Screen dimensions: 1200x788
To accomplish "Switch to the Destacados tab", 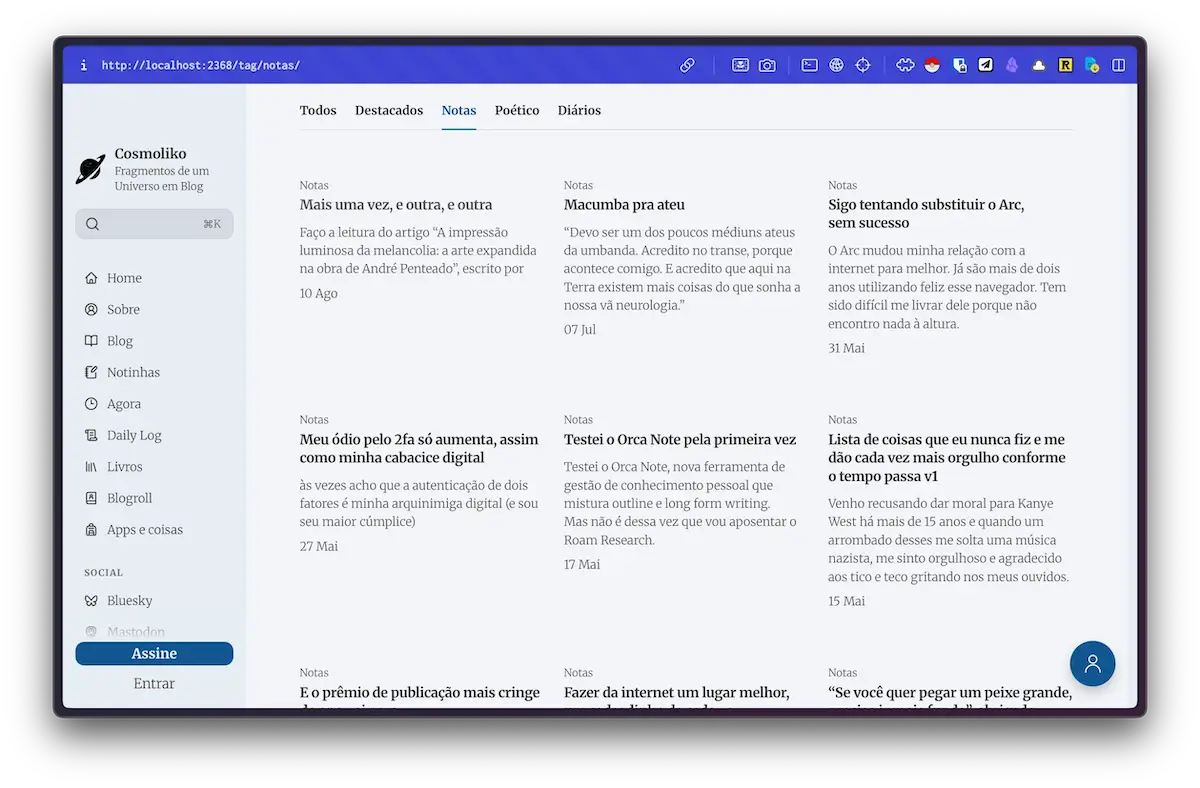I will [x=389, y=110].
